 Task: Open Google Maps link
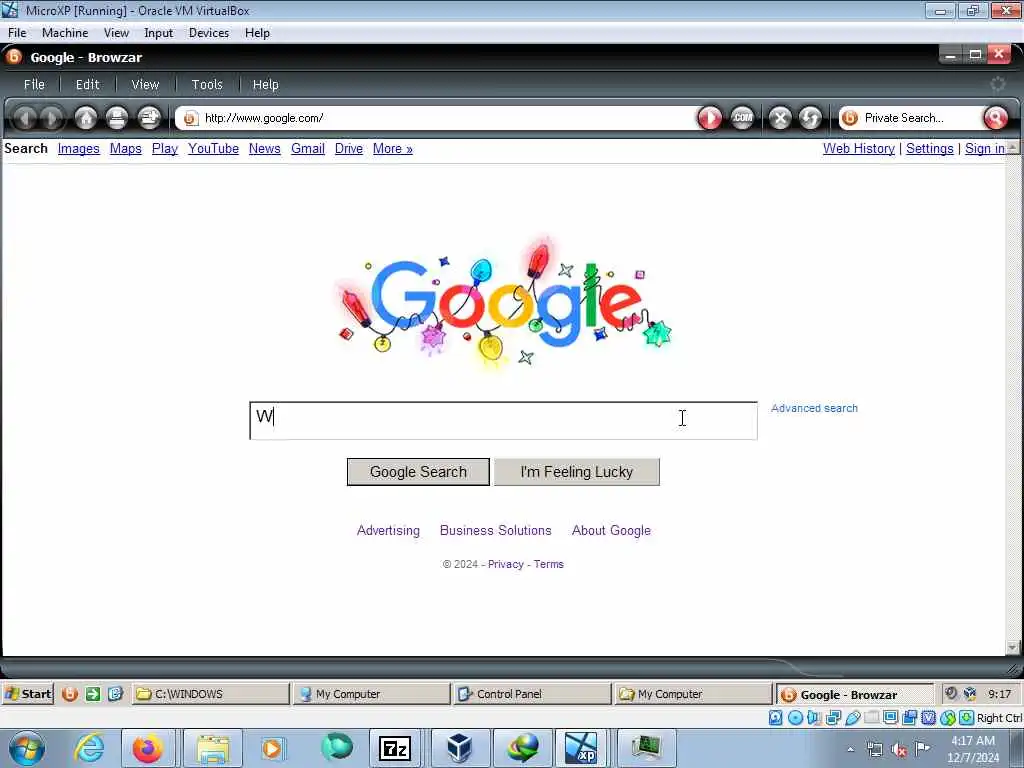[125, 149]
